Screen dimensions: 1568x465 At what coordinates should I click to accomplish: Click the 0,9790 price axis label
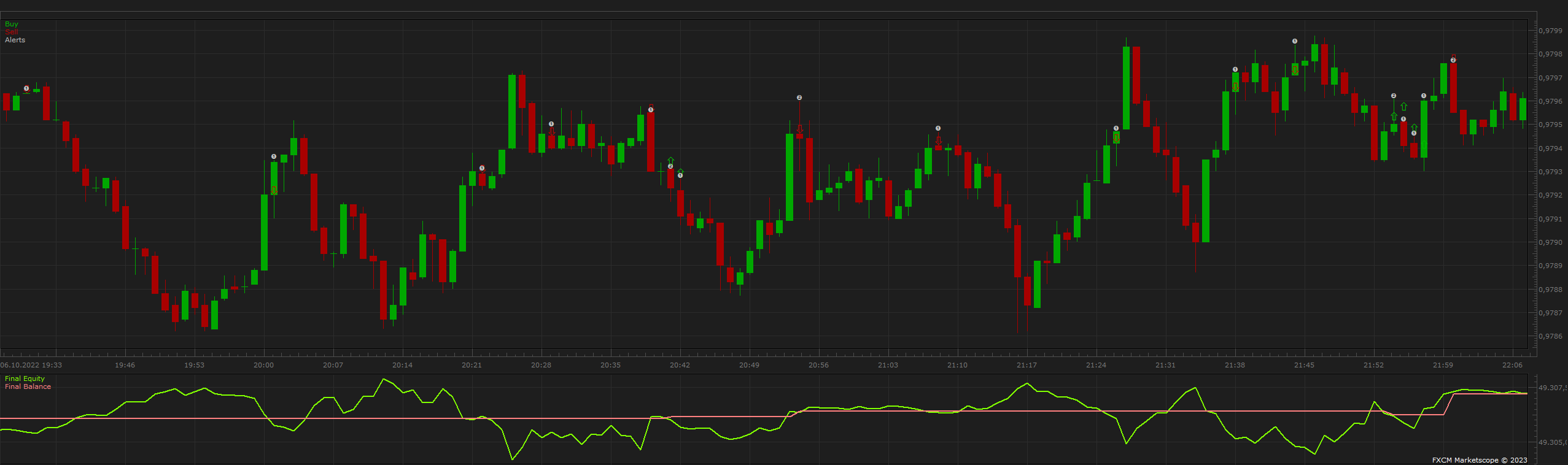point(1550,242)
